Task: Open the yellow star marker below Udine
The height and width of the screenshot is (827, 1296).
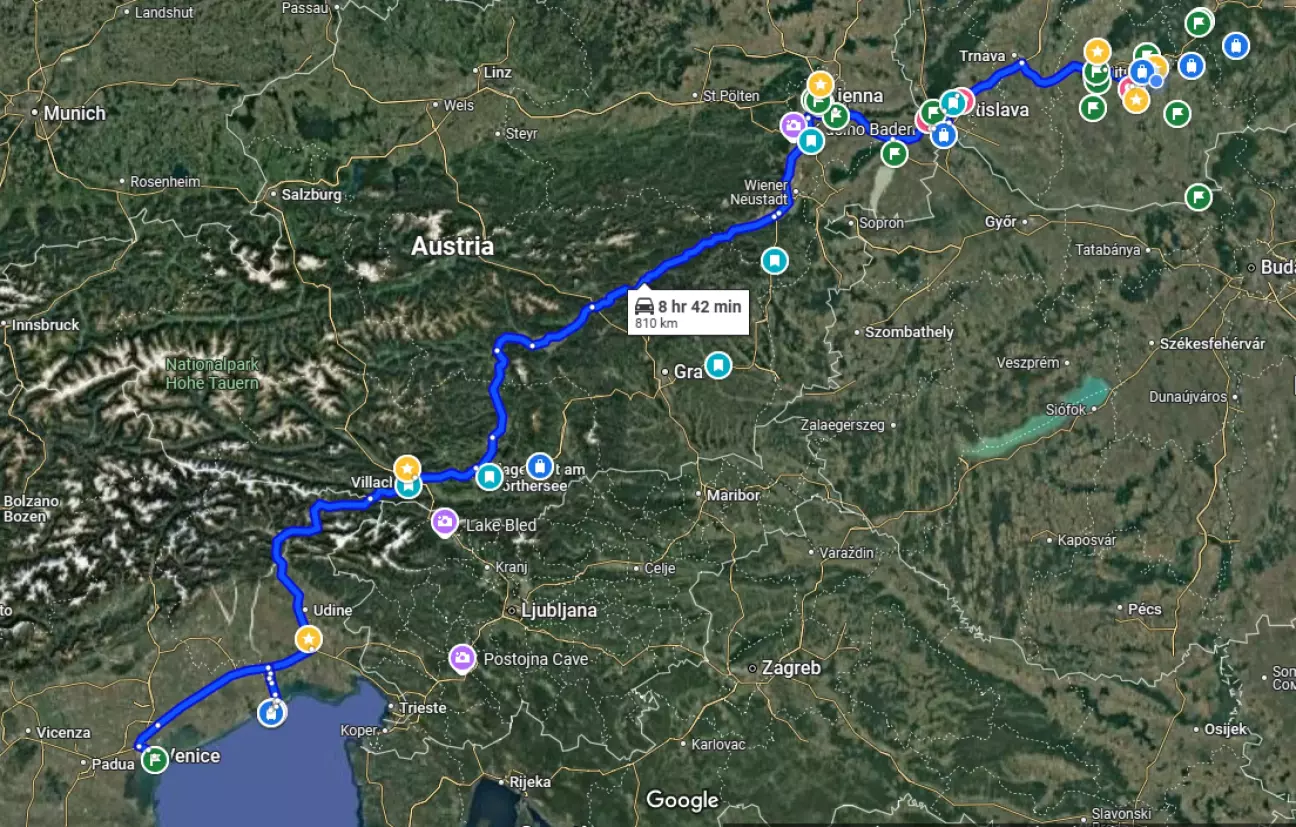Action: point(309,639)
